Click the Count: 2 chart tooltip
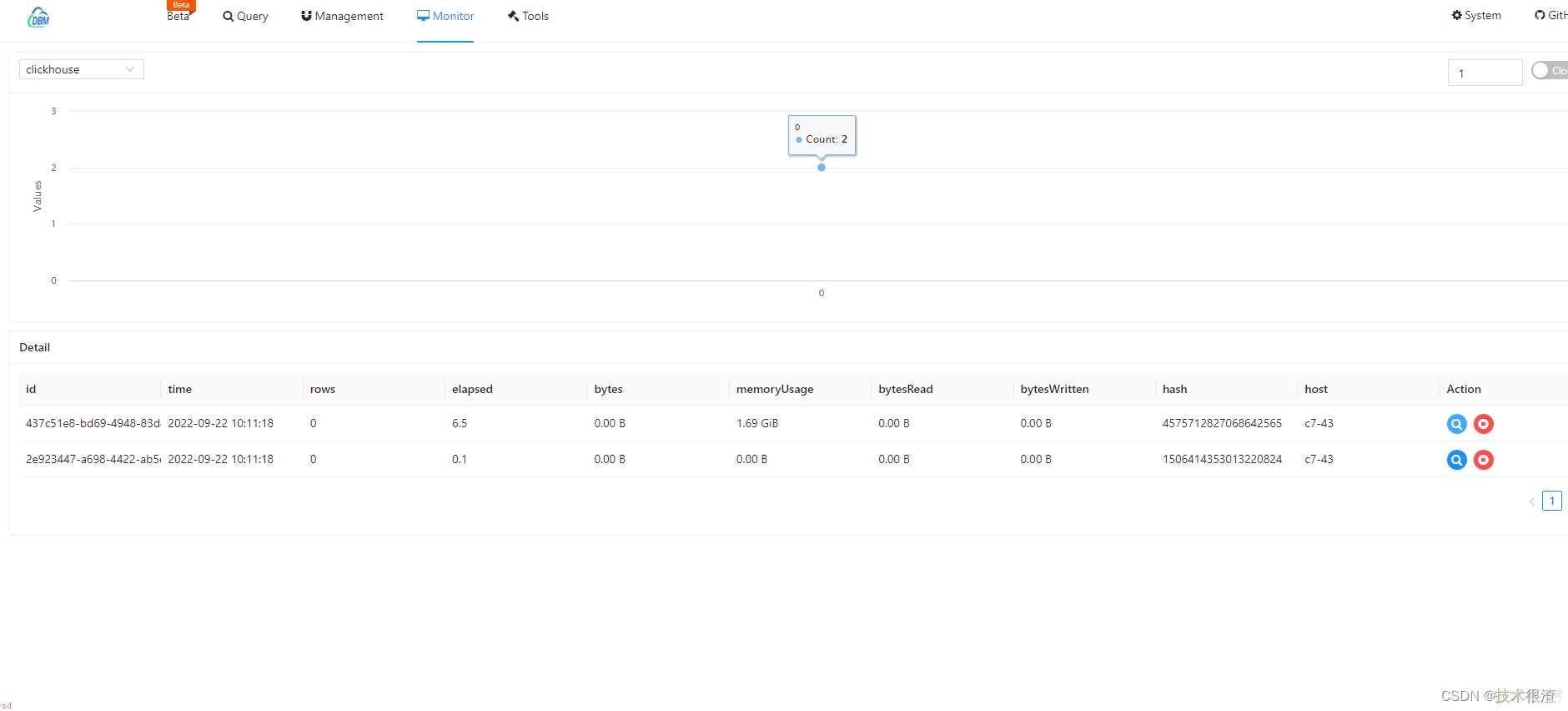Image resolution: width=1568 pixels, height=711 pixels. tap(822, 135)
